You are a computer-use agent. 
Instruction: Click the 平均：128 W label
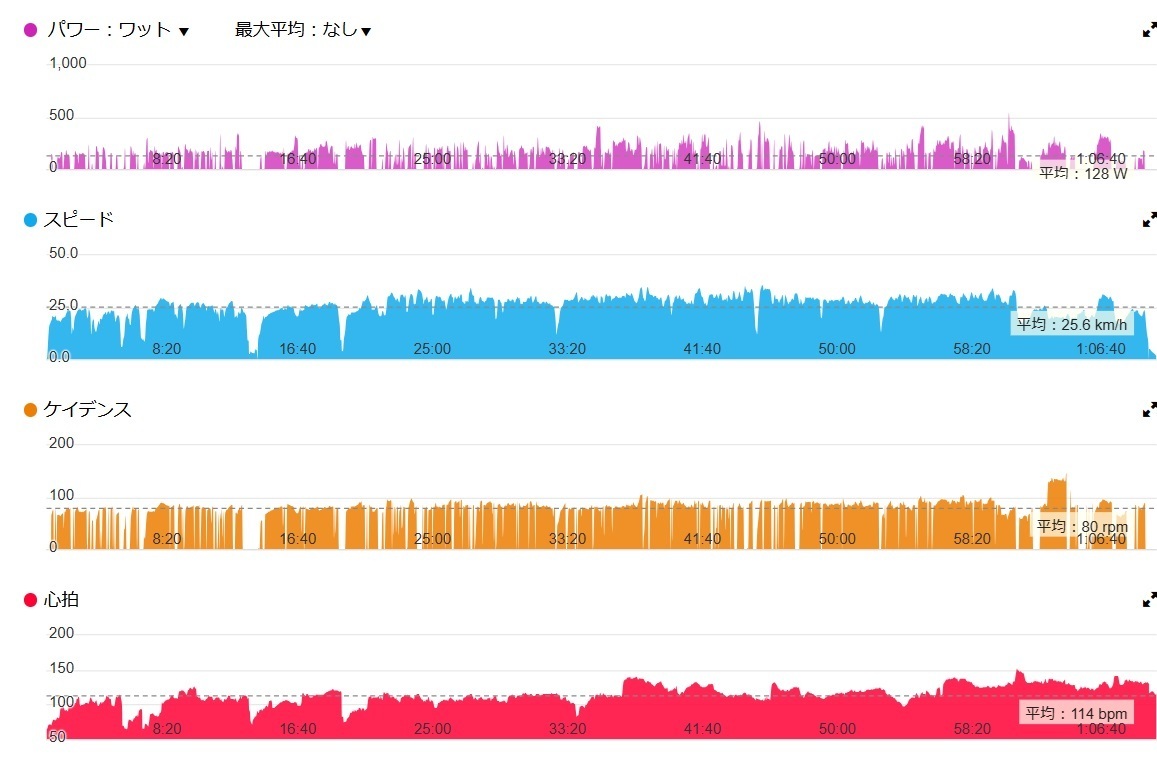(x=1083, y=173)
